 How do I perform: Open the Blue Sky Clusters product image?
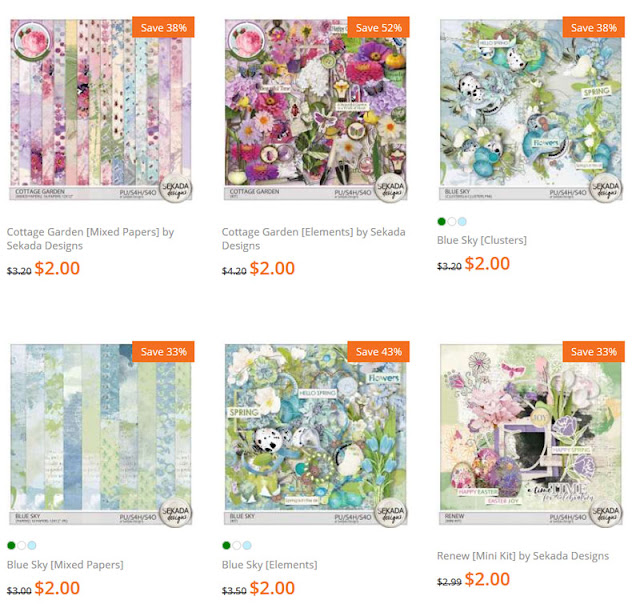pos(531,109)
